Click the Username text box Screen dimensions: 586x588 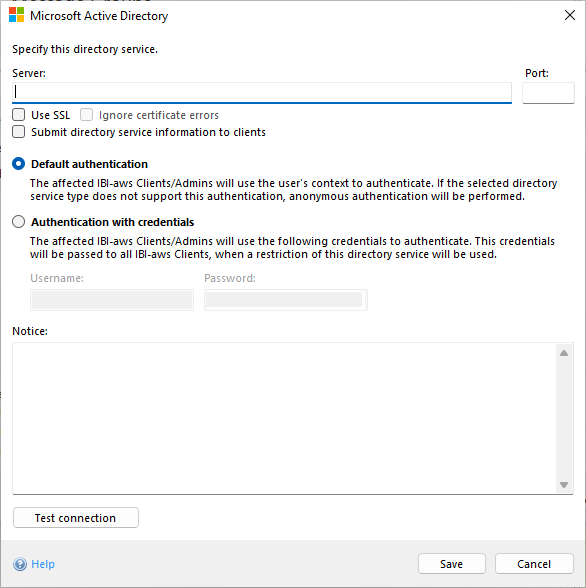pyautogui.click(x=112, y=300)
